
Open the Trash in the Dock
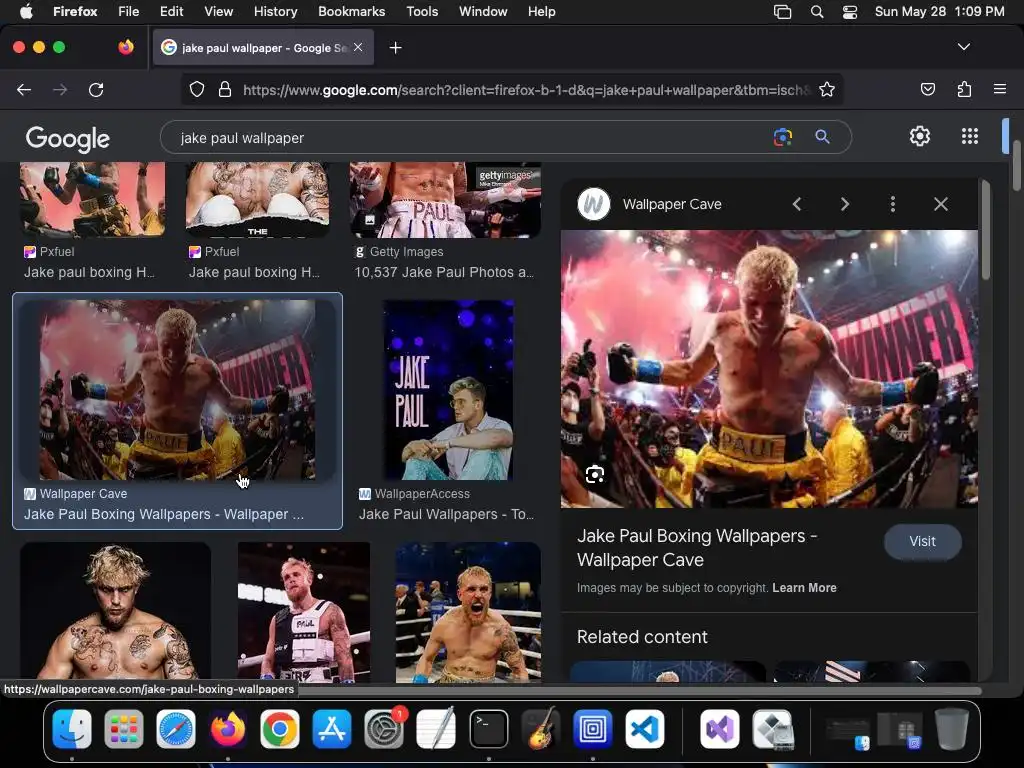coord(952,729)
